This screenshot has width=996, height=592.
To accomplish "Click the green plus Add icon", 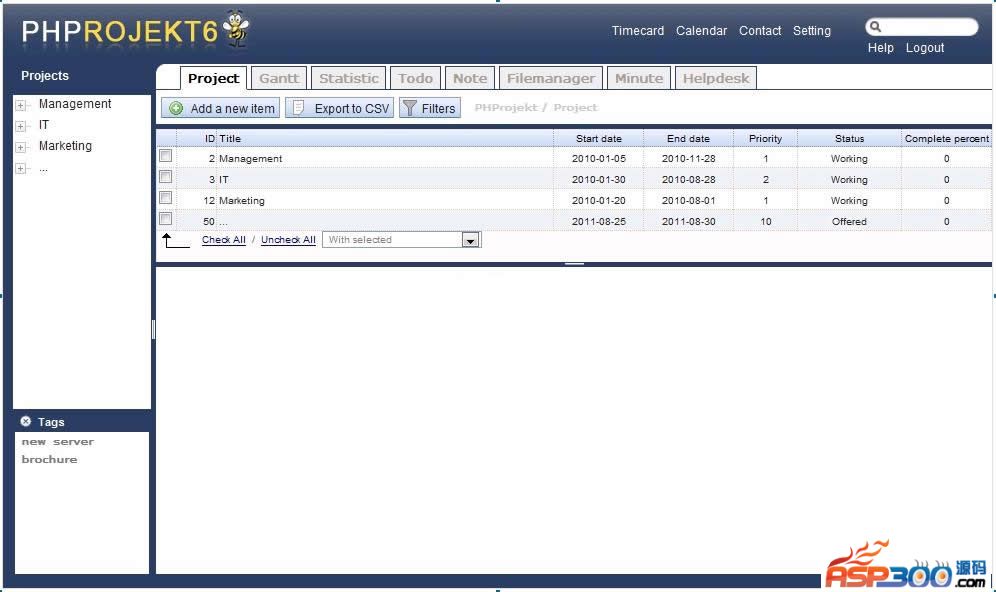I will [177, 108].
